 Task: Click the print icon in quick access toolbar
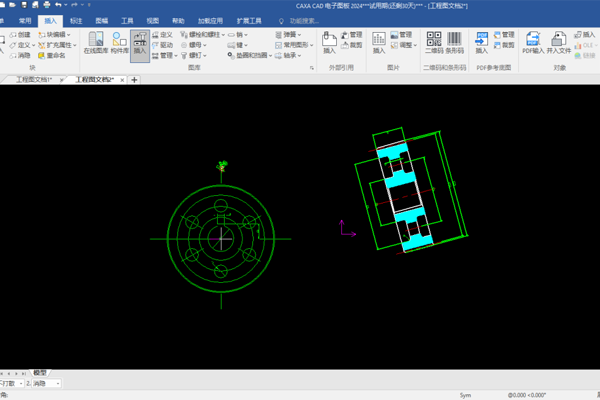[47, 5]
